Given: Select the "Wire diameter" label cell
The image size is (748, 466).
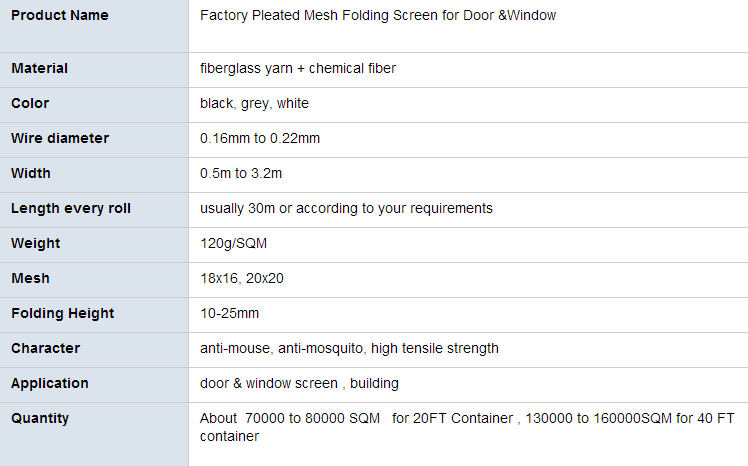Looking at the screenshot, I should (60, 138).
